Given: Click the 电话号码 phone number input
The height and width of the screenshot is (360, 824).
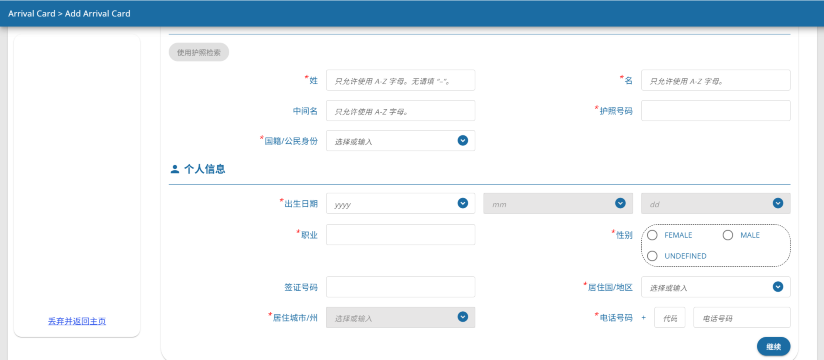Looking at the screenshot, I should pos(742,317).
